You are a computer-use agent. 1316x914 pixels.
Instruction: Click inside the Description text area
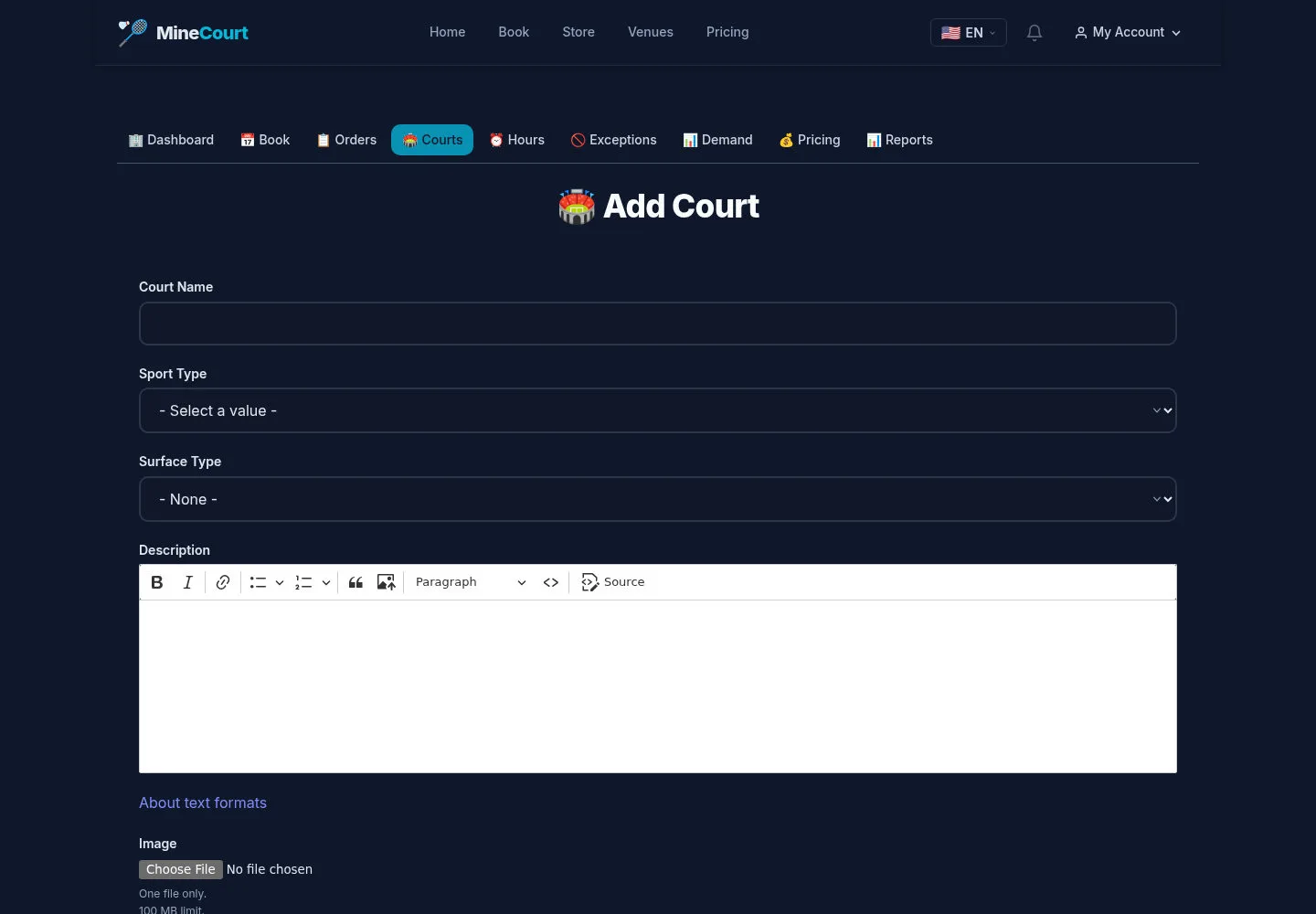[x=658, y=686]
